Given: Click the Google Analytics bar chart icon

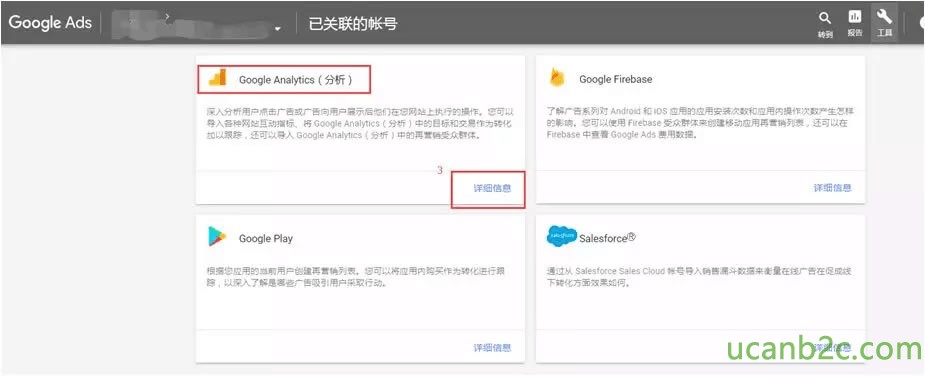Looking at the screenshot, I should coord(217,79).
